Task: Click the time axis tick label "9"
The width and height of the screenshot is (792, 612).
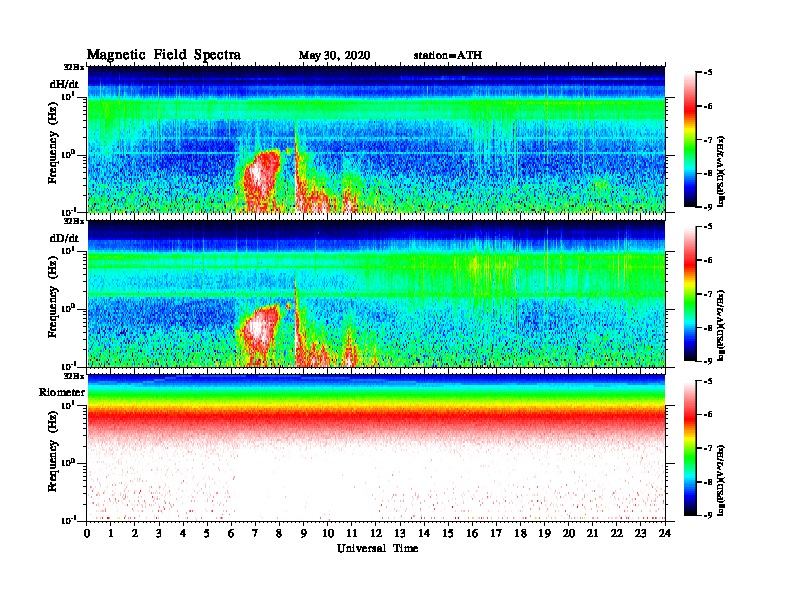Action: pos(304,533)
